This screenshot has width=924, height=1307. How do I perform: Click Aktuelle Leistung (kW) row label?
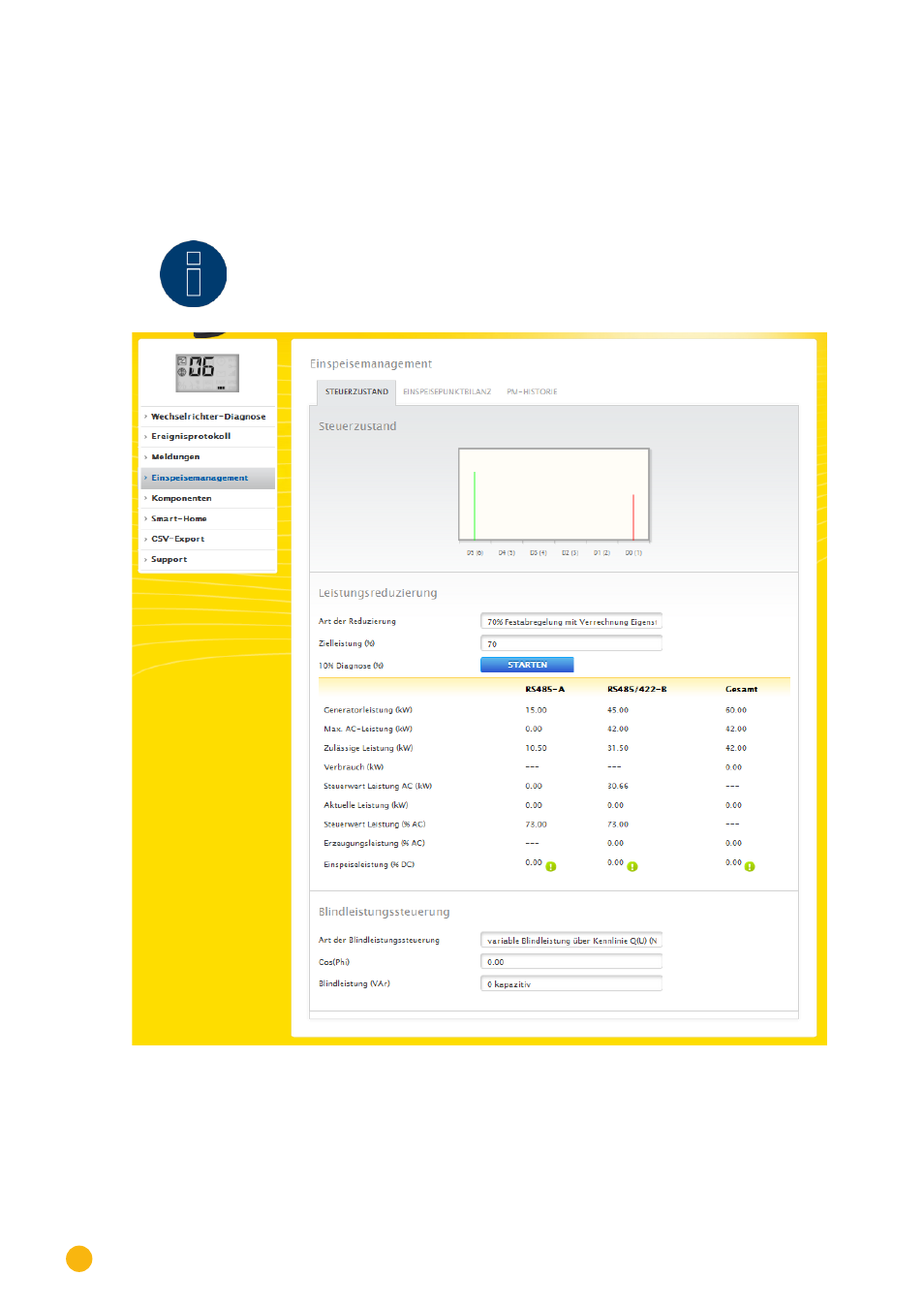[x=366, y=805]
